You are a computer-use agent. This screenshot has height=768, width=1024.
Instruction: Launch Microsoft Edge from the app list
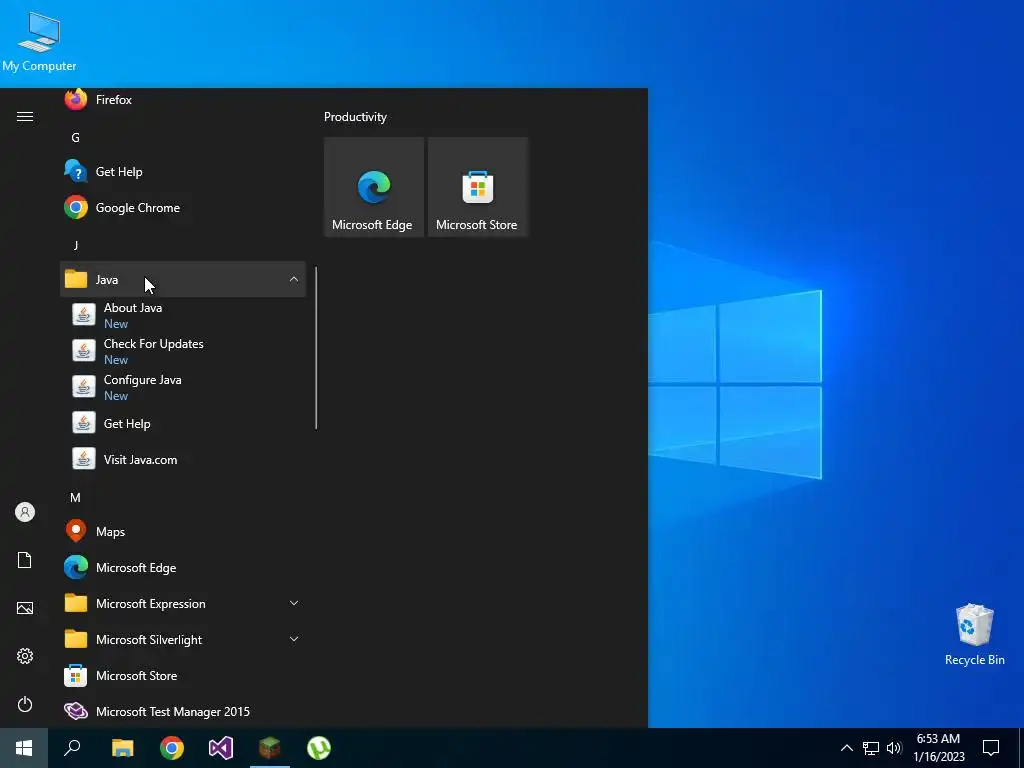click(x=183, y=568)
